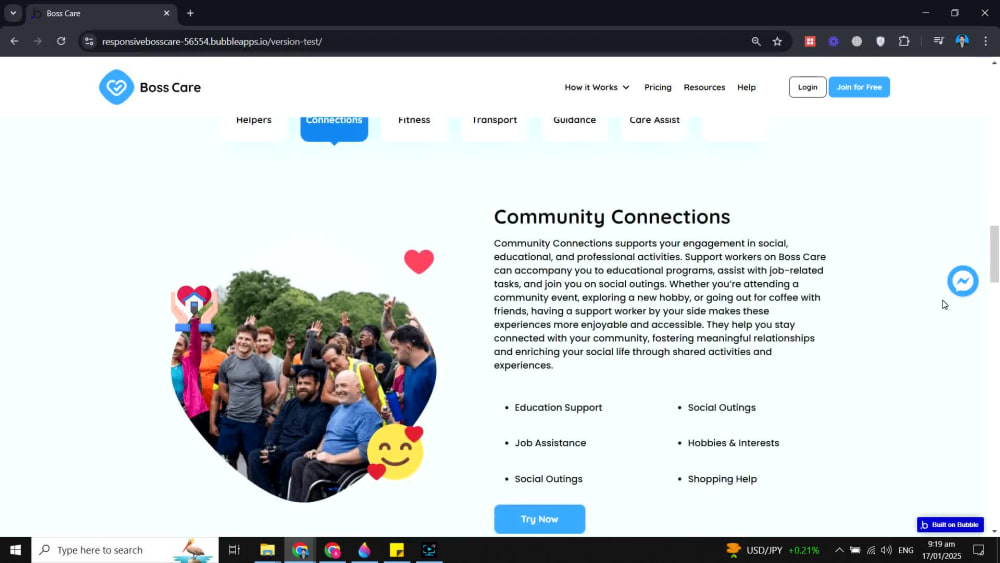Screen dimensions: 1000x563
Task: Click the globe extension icon
Action: 857,41
